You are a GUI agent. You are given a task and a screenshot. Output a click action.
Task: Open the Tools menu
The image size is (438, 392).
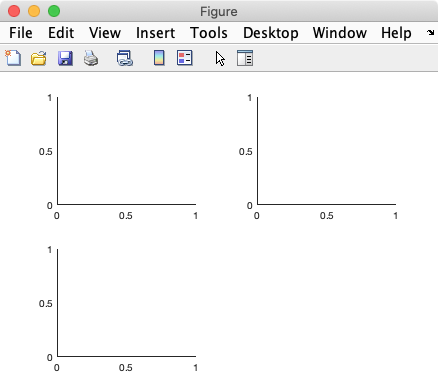click(x=209, y=33)
